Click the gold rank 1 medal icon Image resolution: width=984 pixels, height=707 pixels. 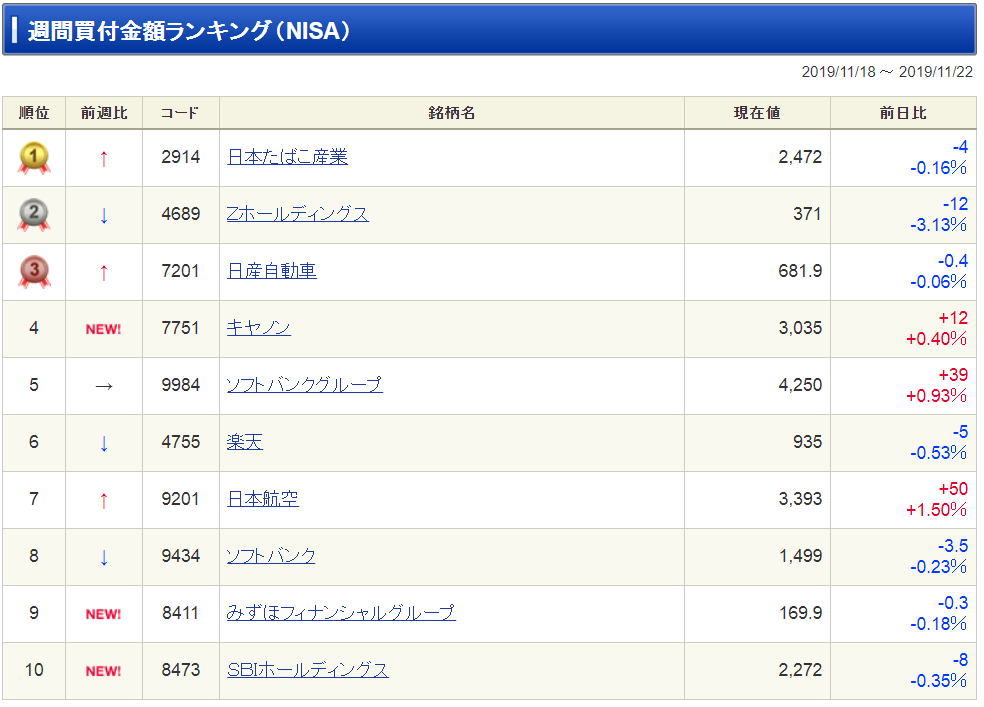[34, 157]
